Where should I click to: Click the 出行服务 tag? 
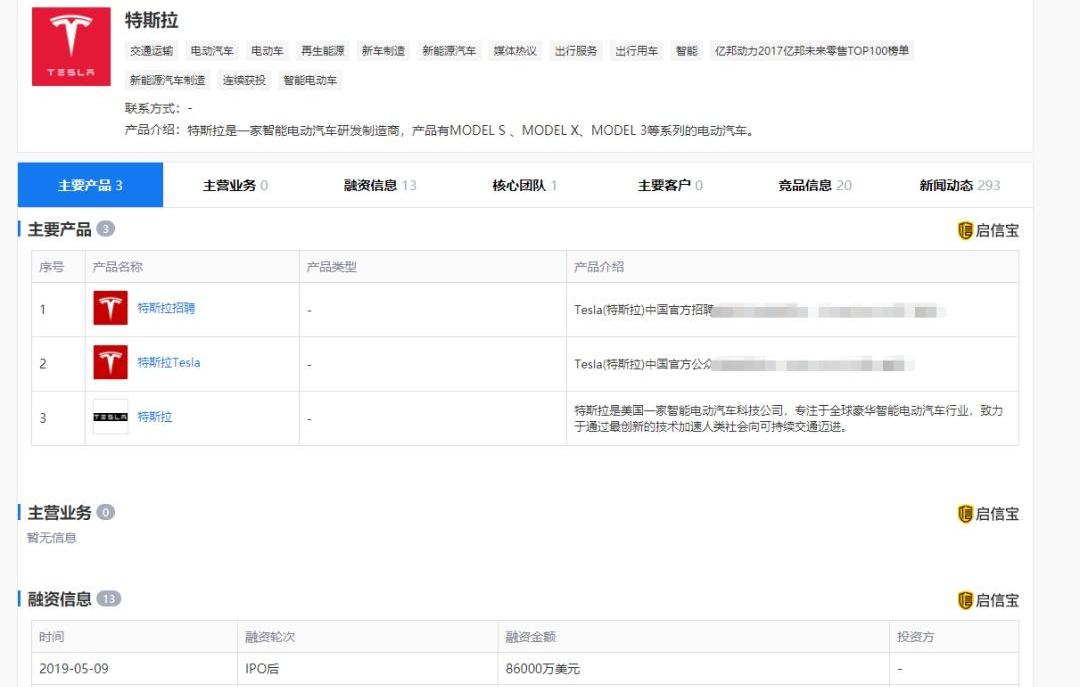click(x=576, y=50)
